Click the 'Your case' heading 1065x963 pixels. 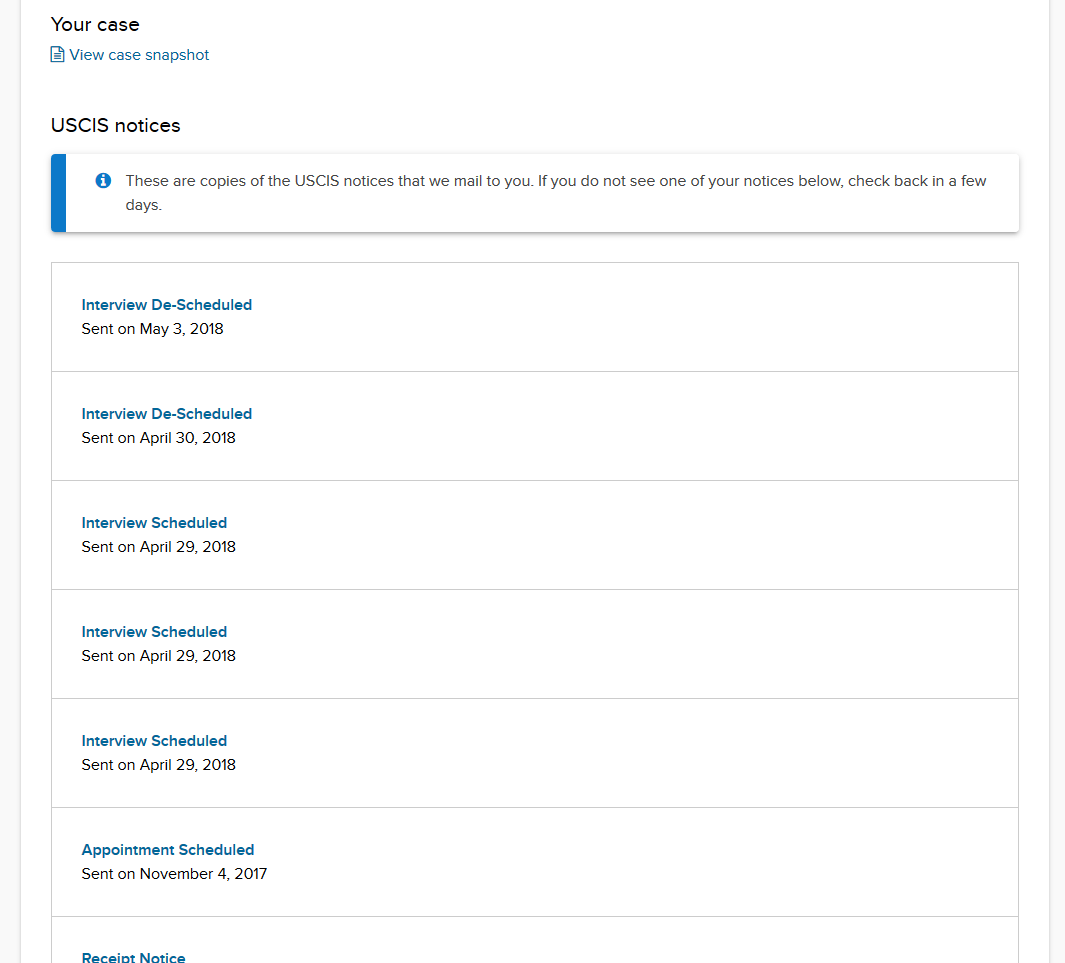point(95,24)
